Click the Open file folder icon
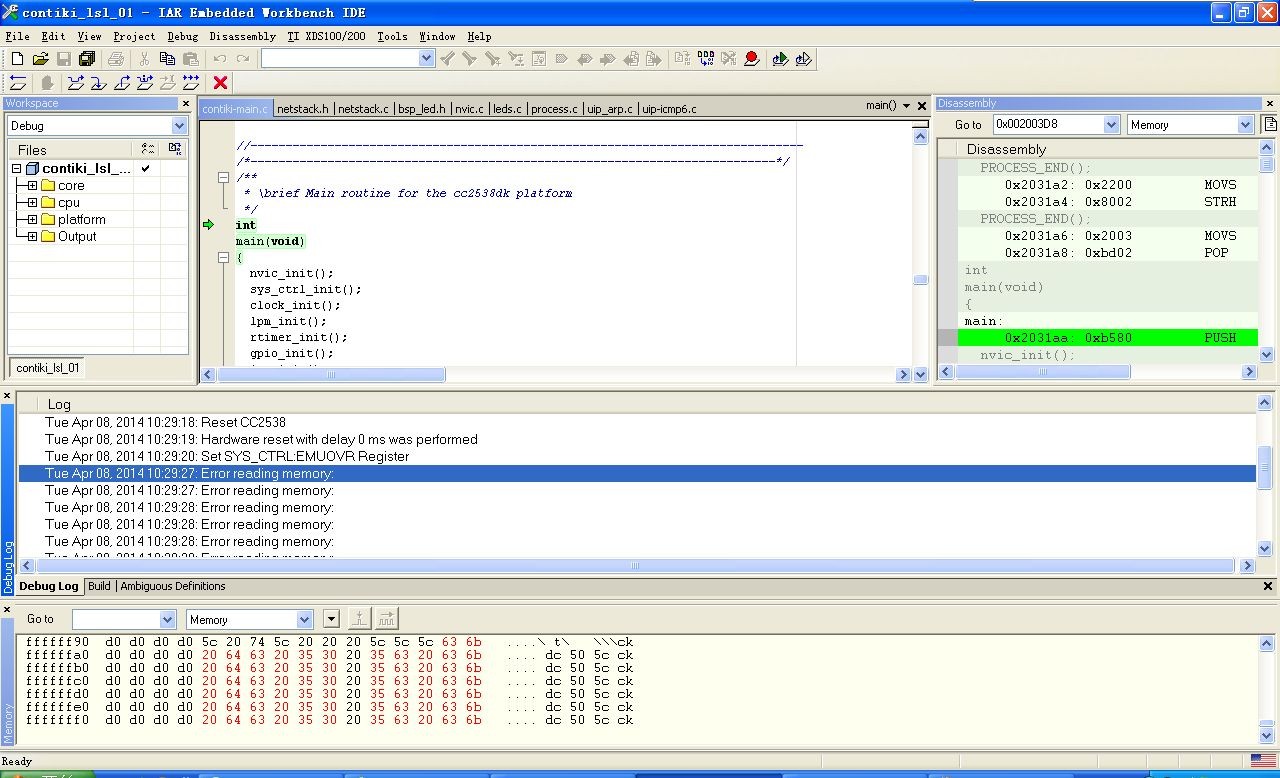This screenshot has height=778, width=1280. tap(40, 59)
